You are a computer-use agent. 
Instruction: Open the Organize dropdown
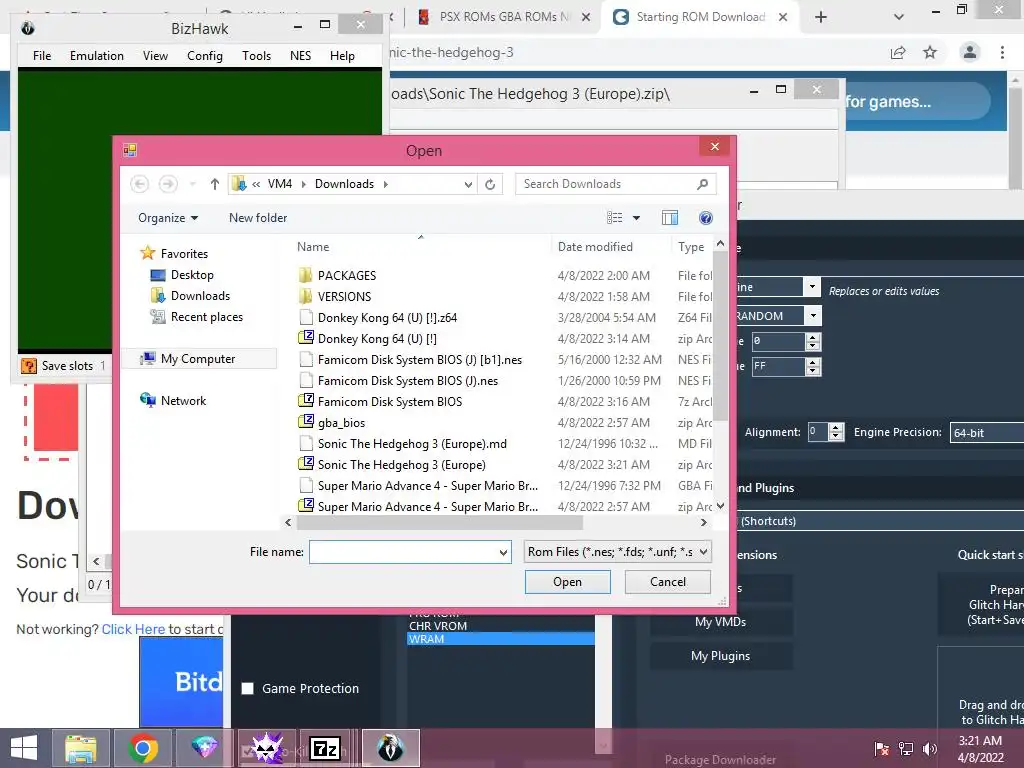[168, 218]
